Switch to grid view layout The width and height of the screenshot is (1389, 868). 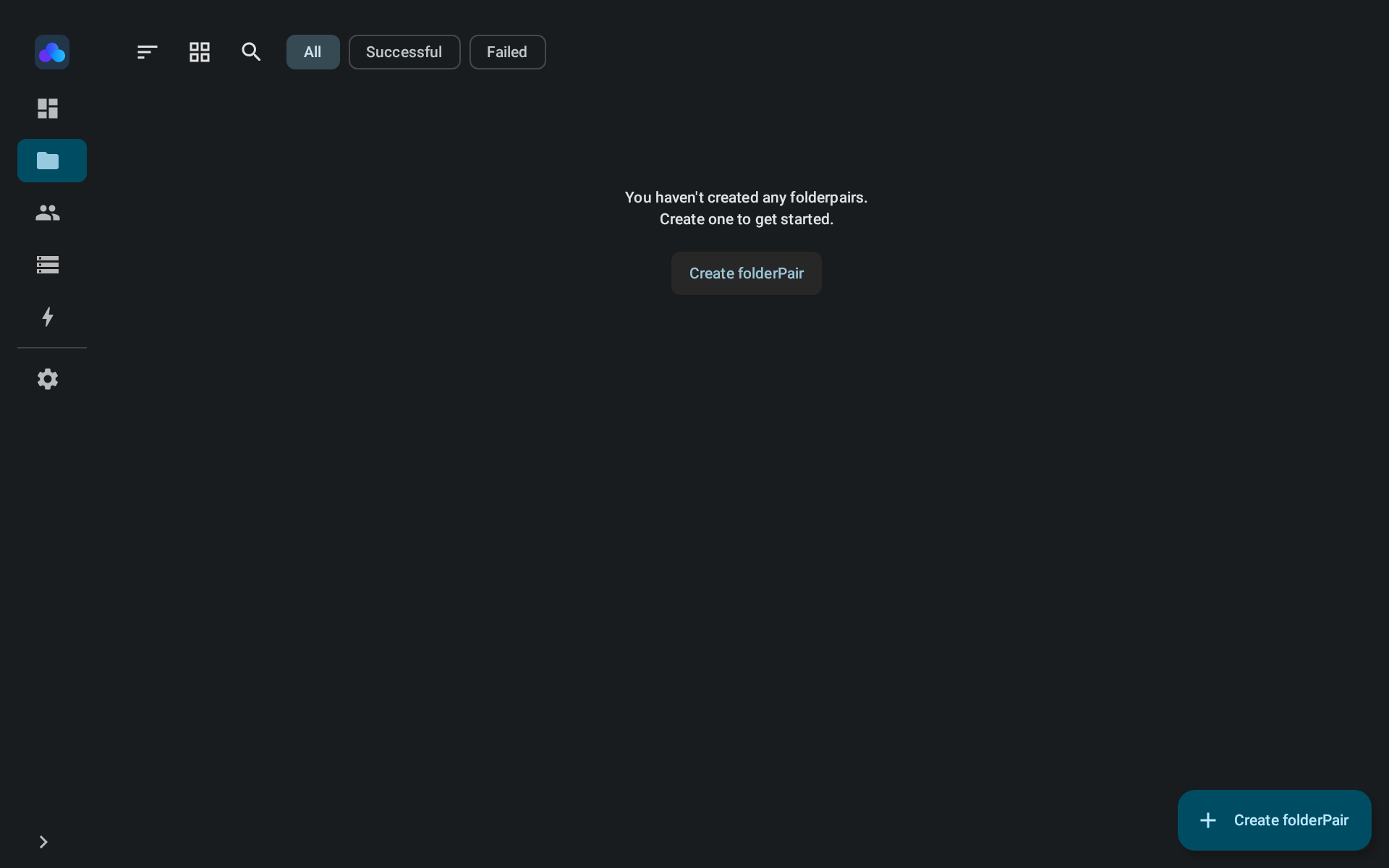click(x=200, y=52)
